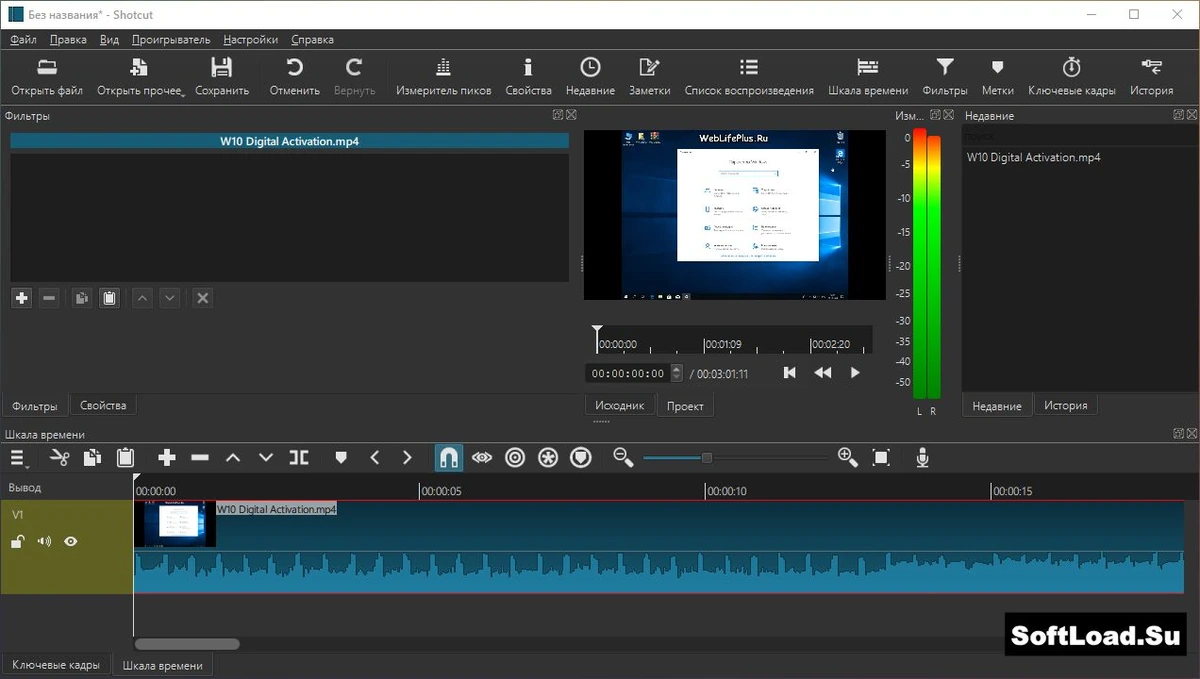Screen dimensions: 1200x679
Task: Toggle scrub while dragging eye icon
Action: click(482, 458)
